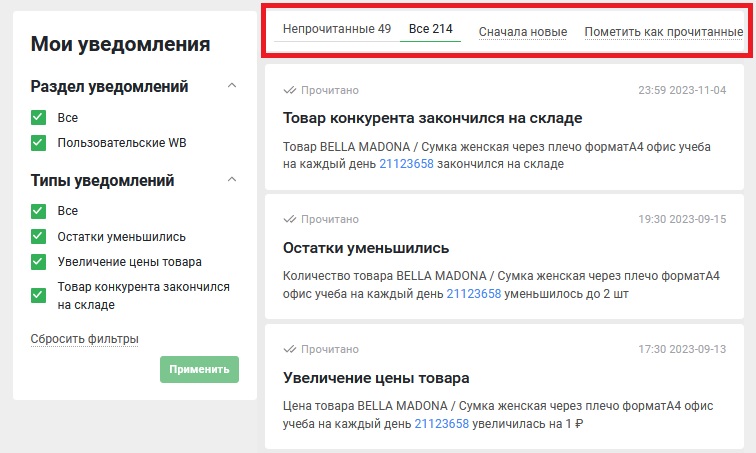Click 'Пометить как прочитанные' link
This screenshot has width=756, height=453.
pos(663,32)
